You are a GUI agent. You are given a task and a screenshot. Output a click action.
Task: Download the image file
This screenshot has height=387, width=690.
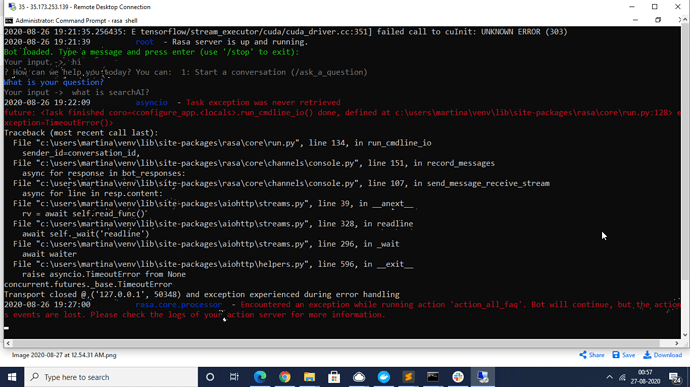click(663, 355)
